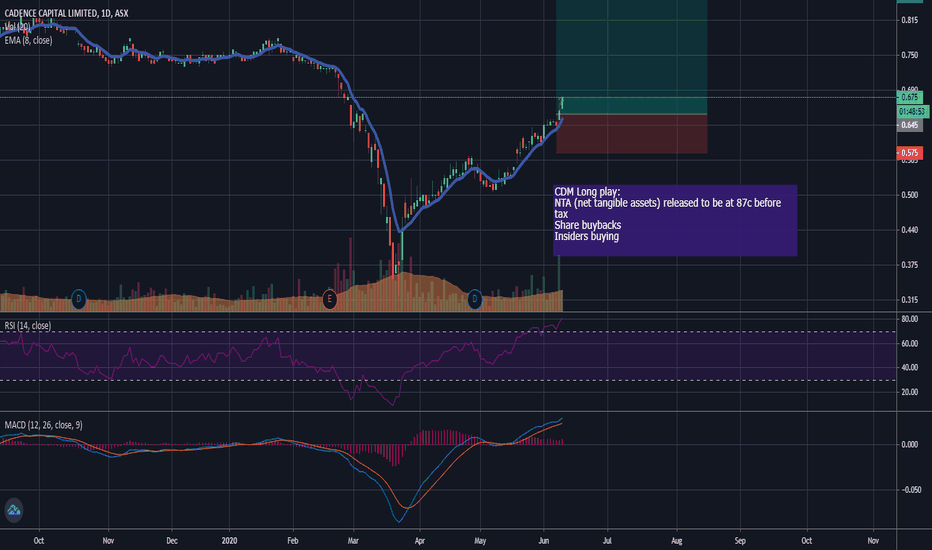Screen dimensions: 932x550
Task: Click the dividend 'D' marker in late October 2019
Action: [x=78, y=299]
